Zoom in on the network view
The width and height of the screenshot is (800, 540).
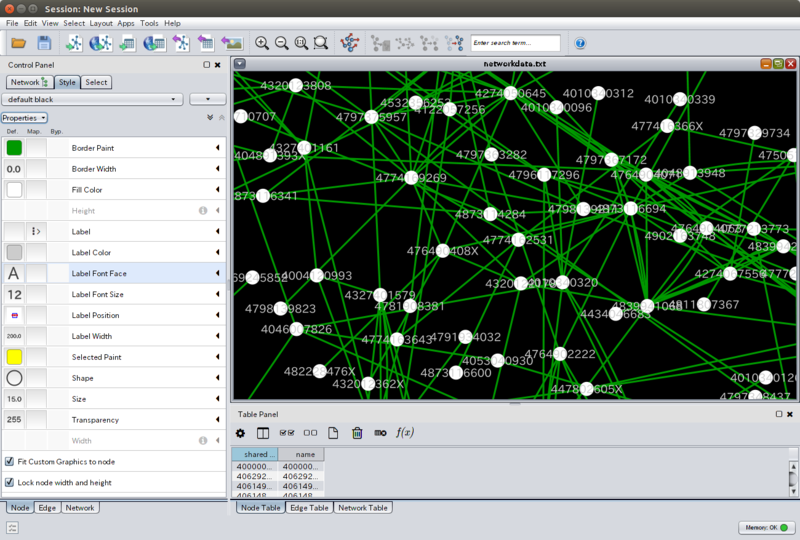(x=262, y=43)
